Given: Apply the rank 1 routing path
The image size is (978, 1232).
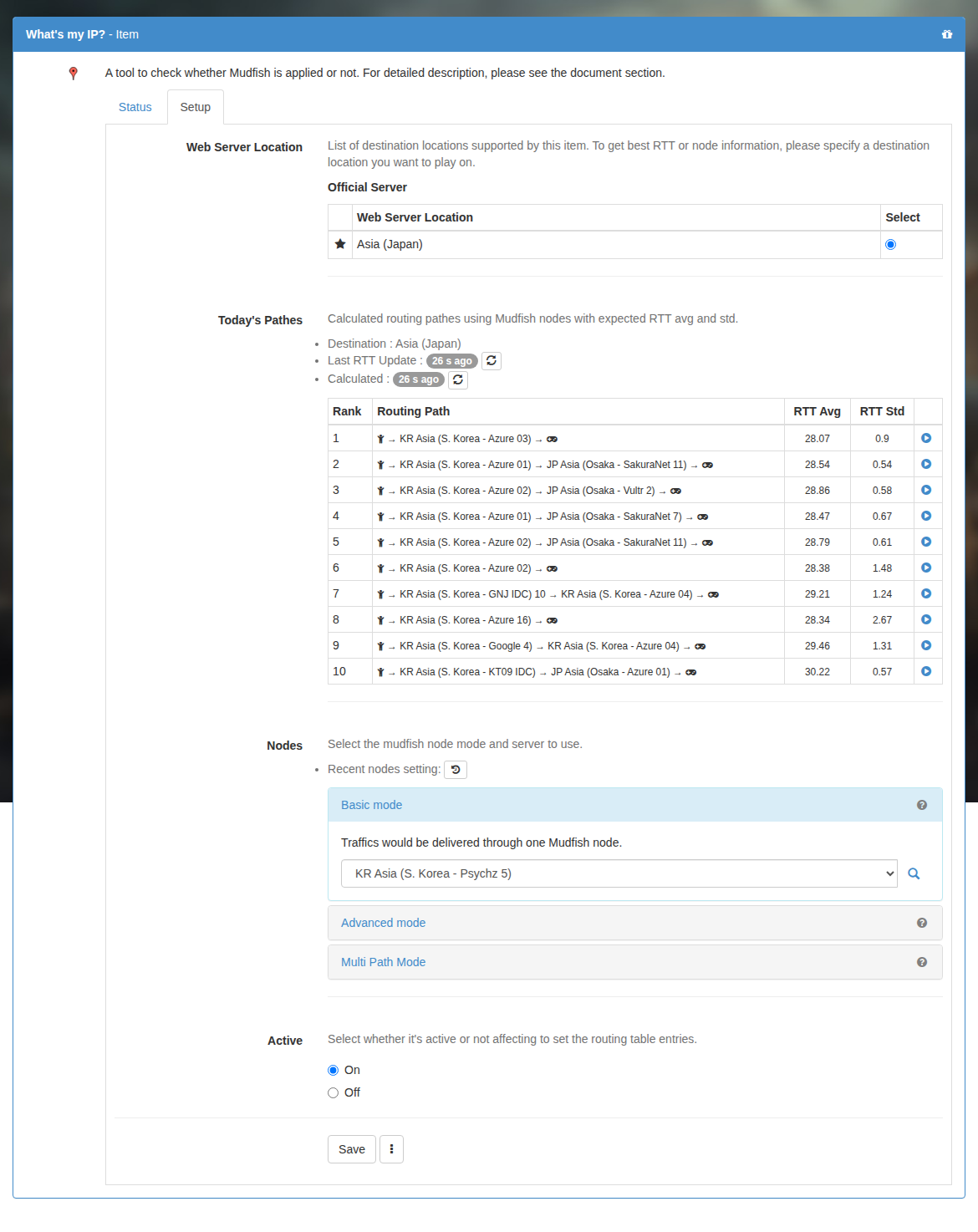Looking at the screenshot, I should click(x=926, y=438).
